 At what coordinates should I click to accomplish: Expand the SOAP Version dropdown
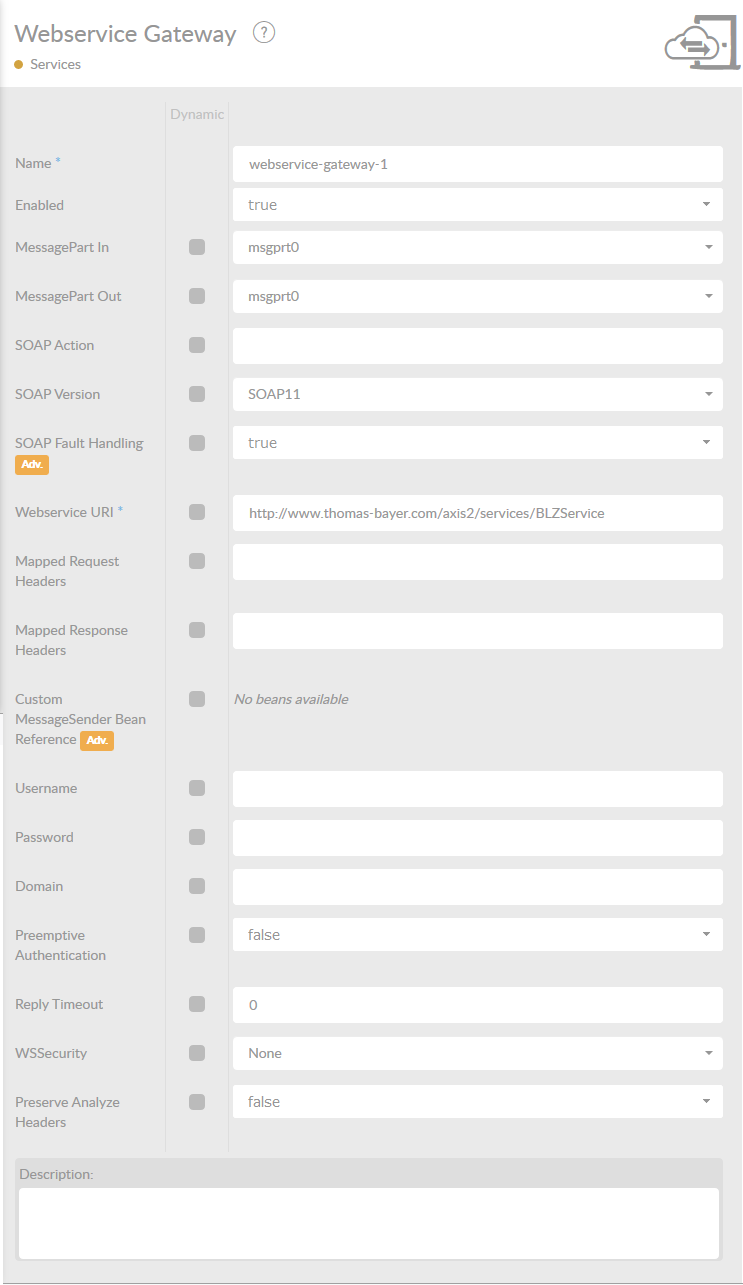(x=477, y=394)
